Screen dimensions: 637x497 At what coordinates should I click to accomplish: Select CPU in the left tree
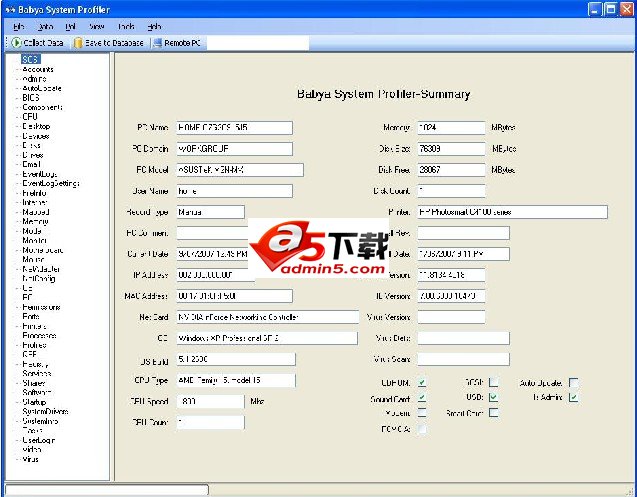(x=30, y=116)
